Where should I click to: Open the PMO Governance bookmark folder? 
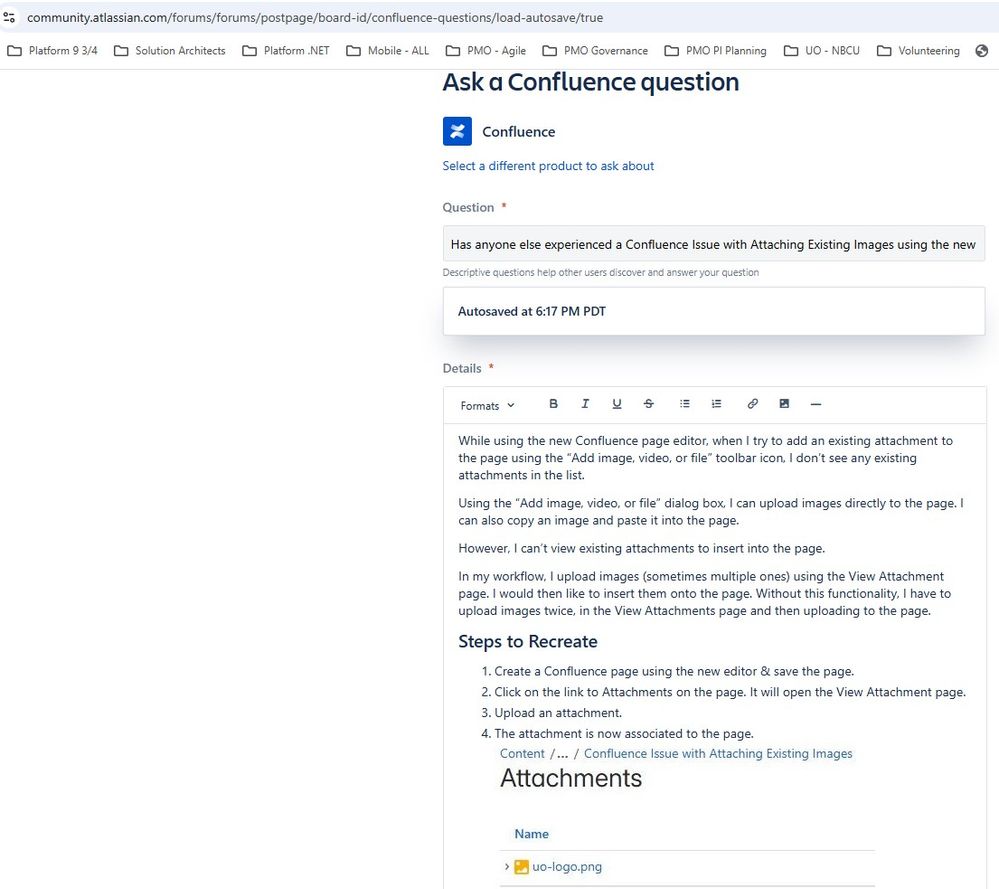pos(595,51)
